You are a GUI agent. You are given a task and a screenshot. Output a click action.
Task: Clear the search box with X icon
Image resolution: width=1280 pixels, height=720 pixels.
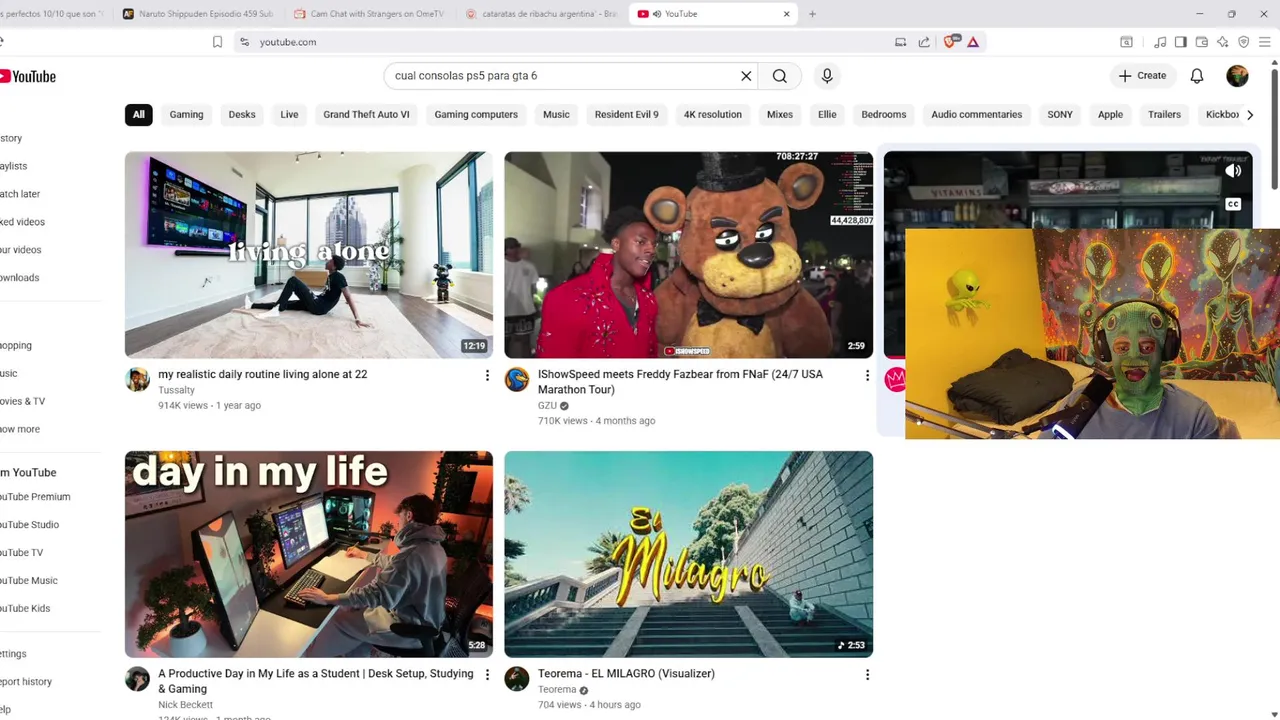coord(746,76)
